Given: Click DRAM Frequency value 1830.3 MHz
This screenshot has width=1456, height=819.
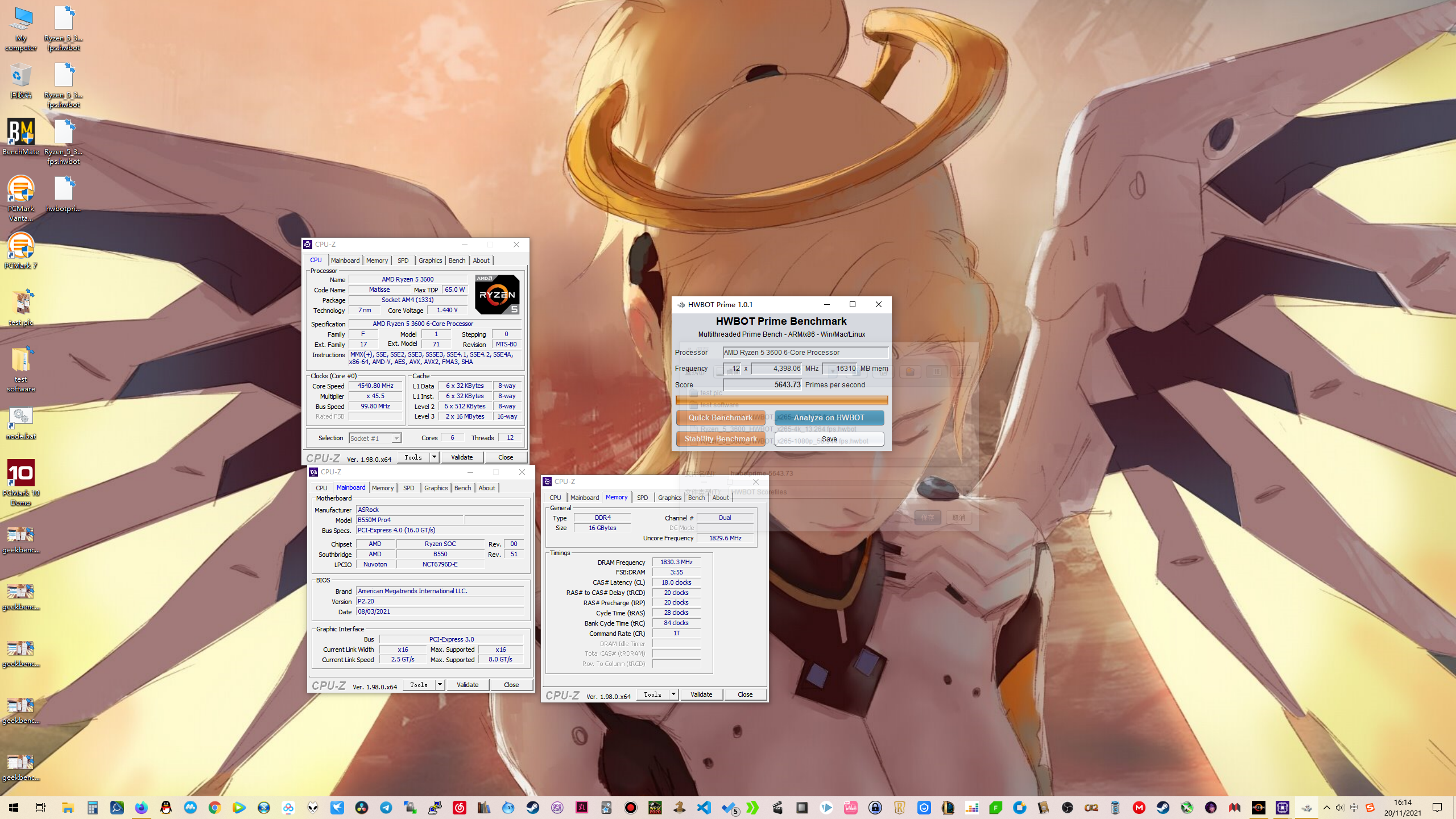Looking at the screenshot, I should click(x=676, y=562).
